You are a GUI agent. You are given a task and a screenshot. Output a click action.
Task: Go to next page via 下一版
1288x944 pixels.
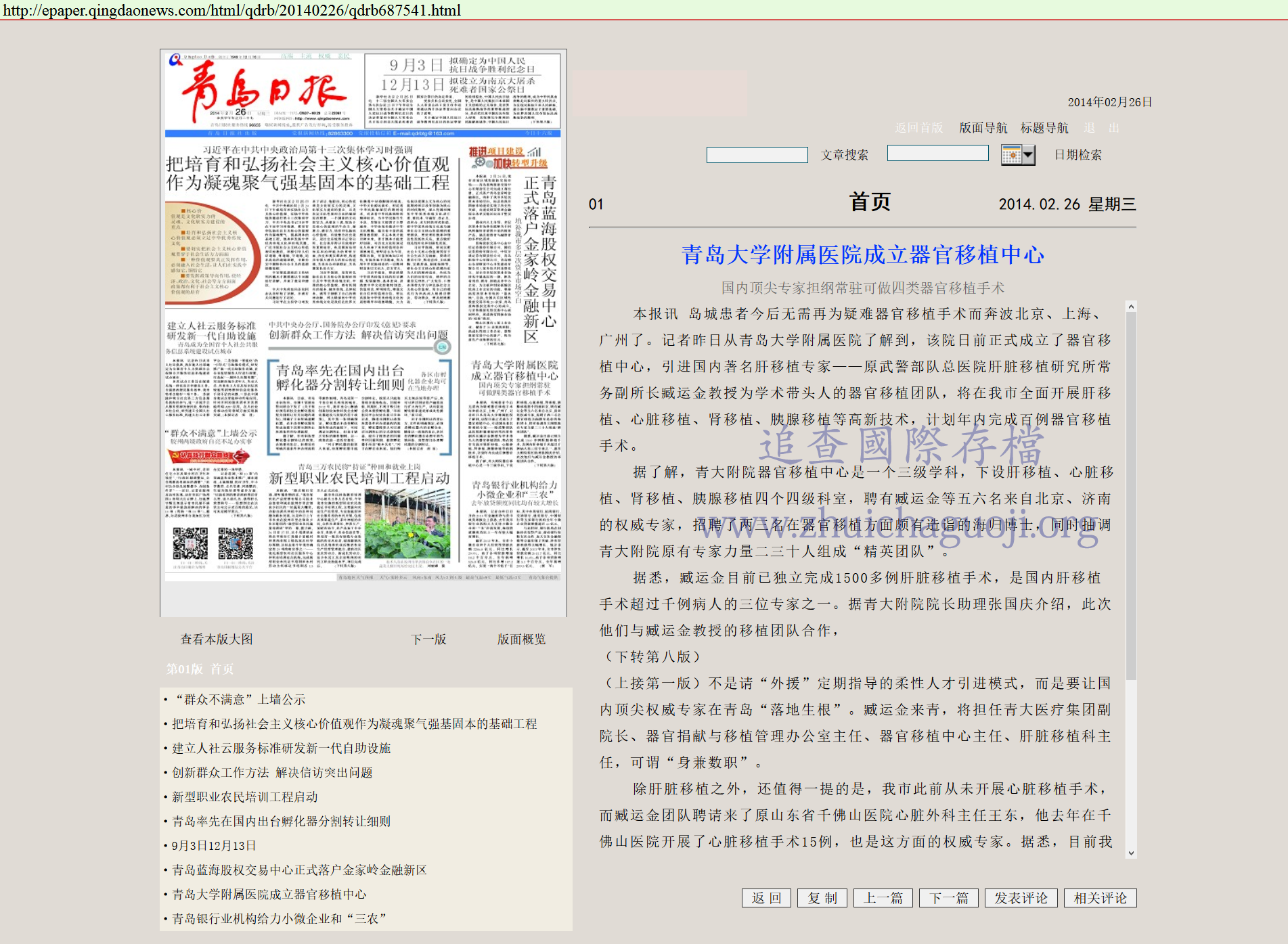[428, 639]
